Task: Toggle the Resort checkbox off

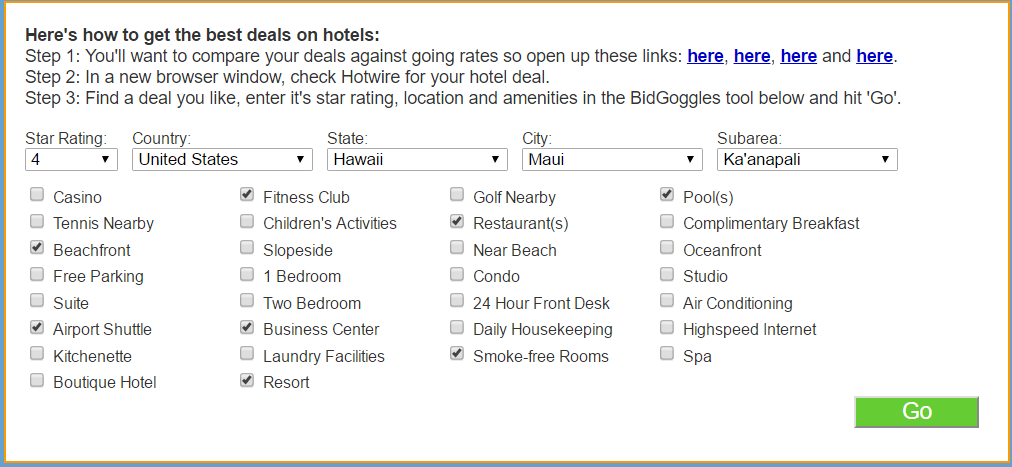Action: coord(247,381)
